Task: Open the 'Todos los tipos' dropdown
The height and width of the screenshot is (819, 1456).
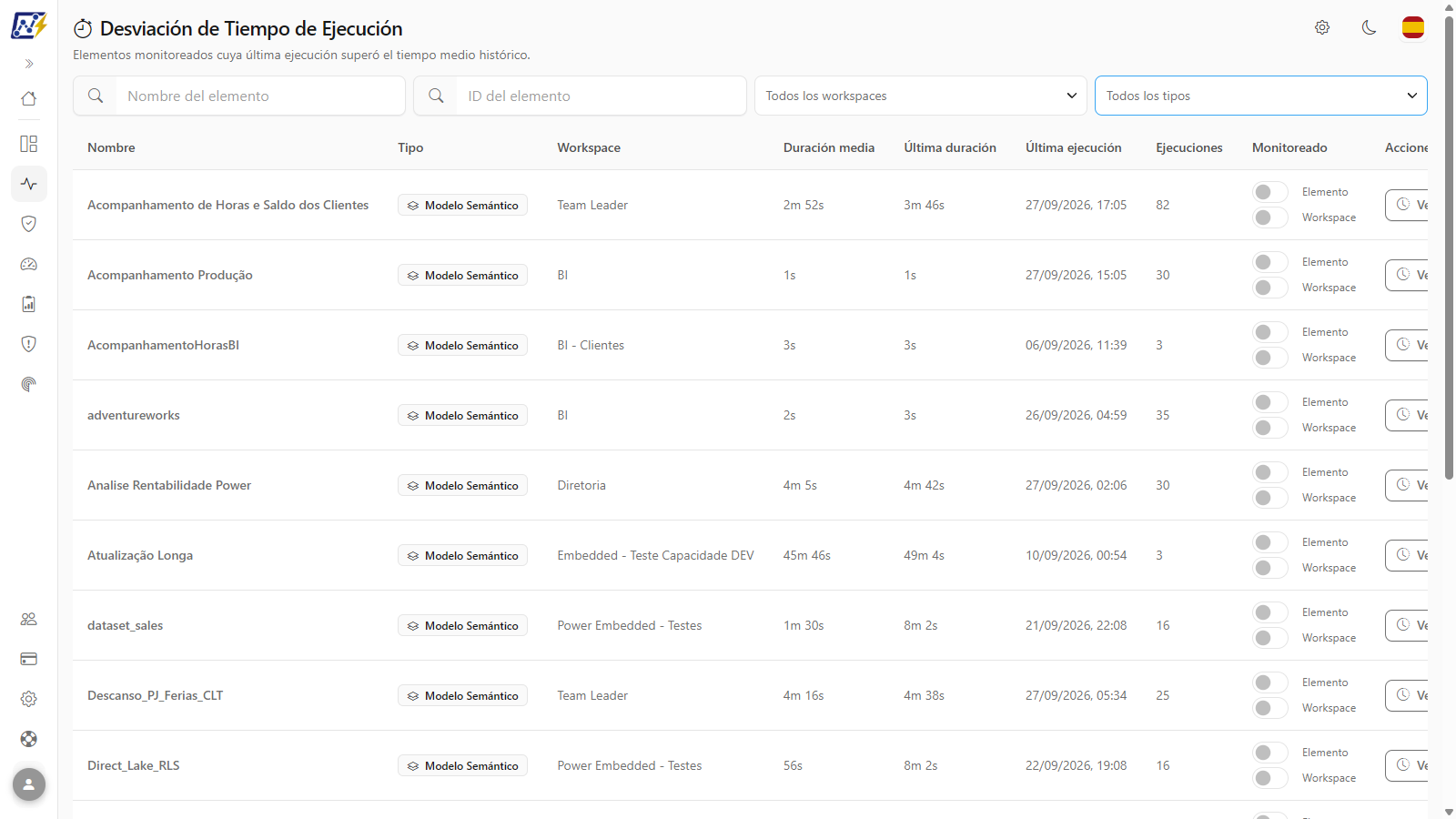Action: click(1261, 96)
